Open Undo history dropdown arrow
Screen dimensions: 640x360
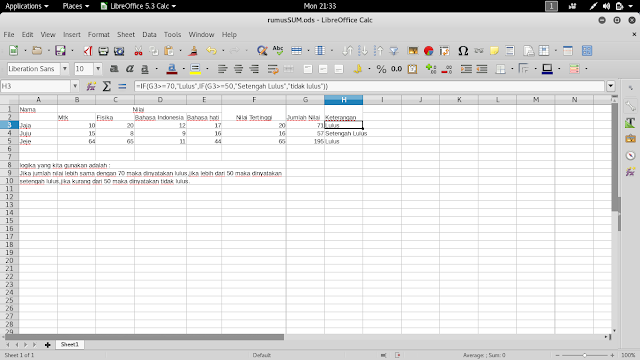click(x=223, y=51)
